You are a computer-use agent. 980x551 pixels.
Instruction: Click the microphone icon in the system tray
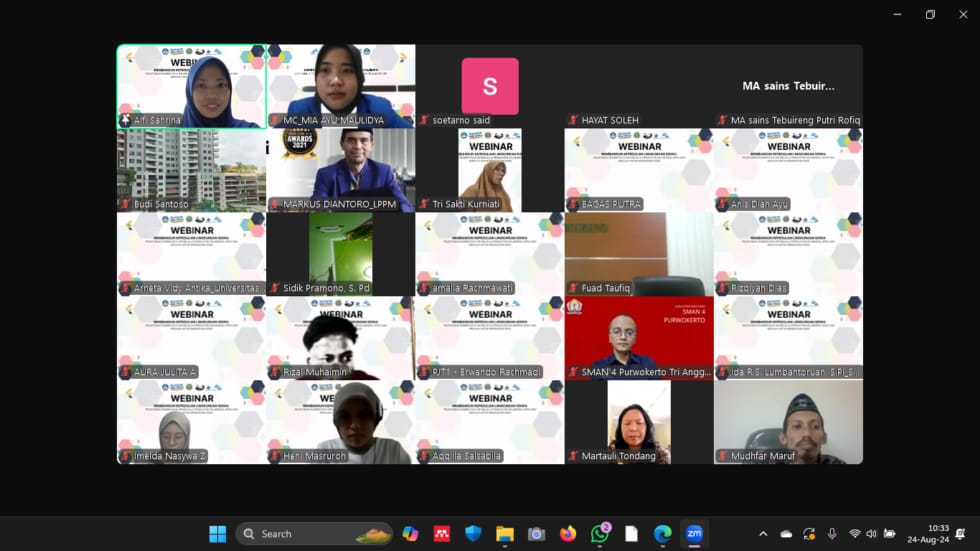pyautogui.click(x=832, y=534)
